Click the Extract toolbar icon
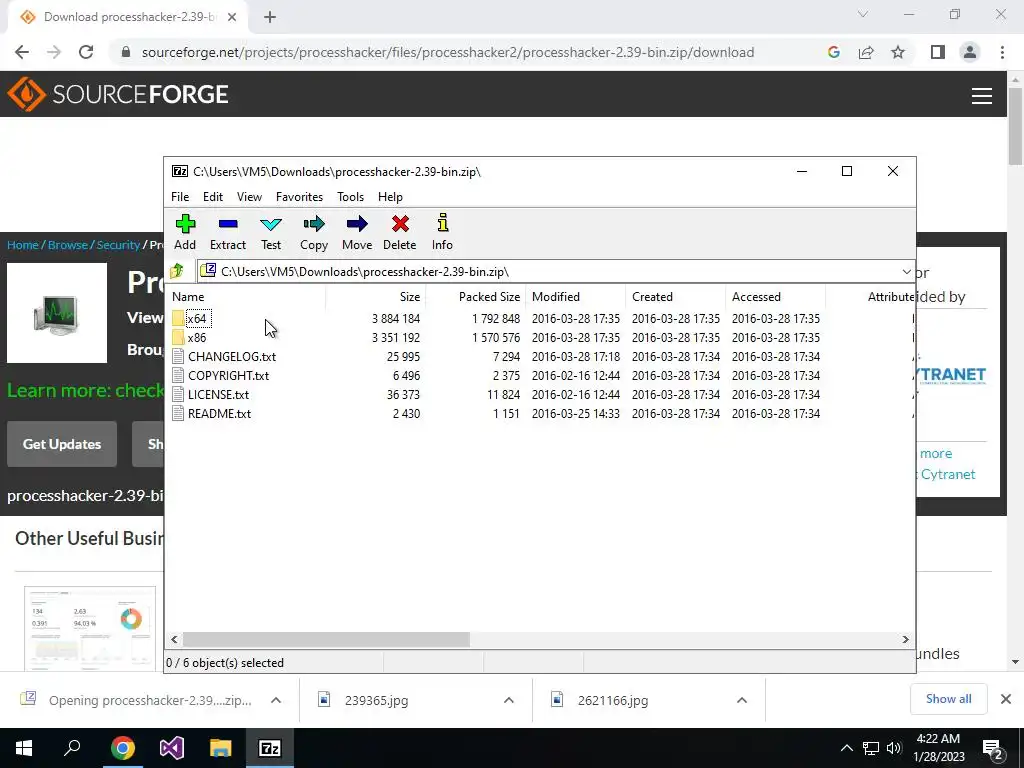 click(228, 225)
